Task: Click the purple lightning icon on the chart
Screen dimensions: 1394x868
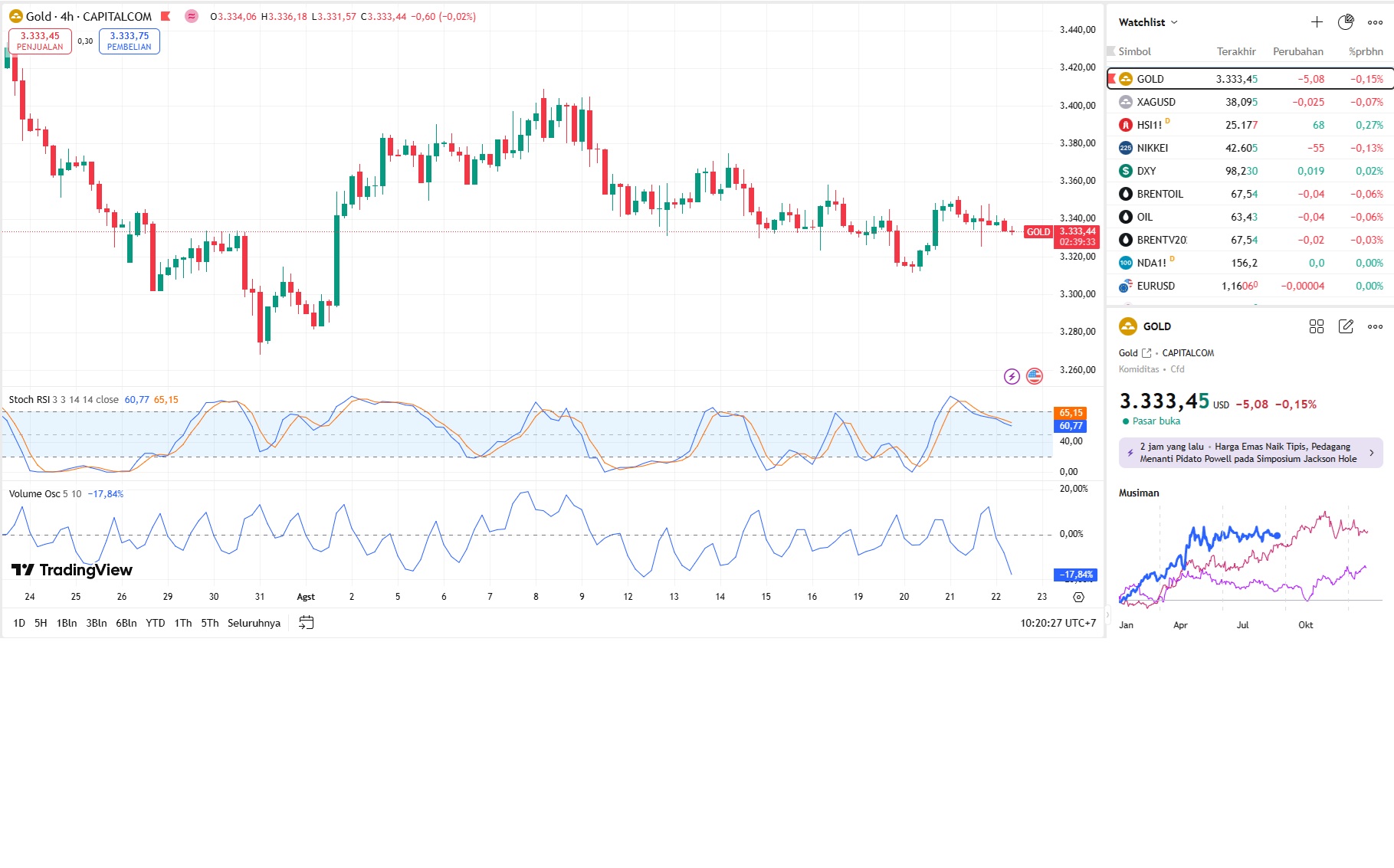Action: point(1012,376)
